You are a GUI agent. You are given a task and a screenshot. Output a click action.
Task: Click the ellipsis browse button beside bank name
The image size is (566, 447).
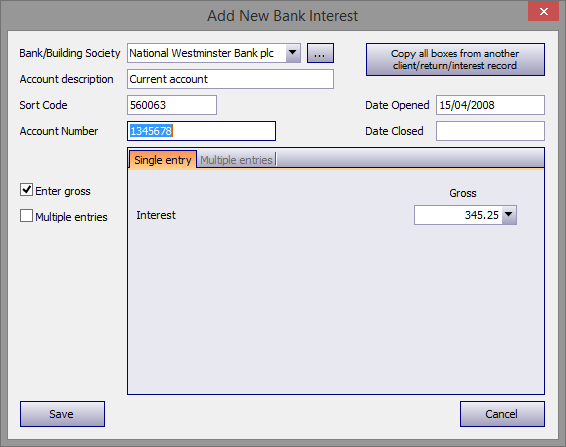click(320, 53)
